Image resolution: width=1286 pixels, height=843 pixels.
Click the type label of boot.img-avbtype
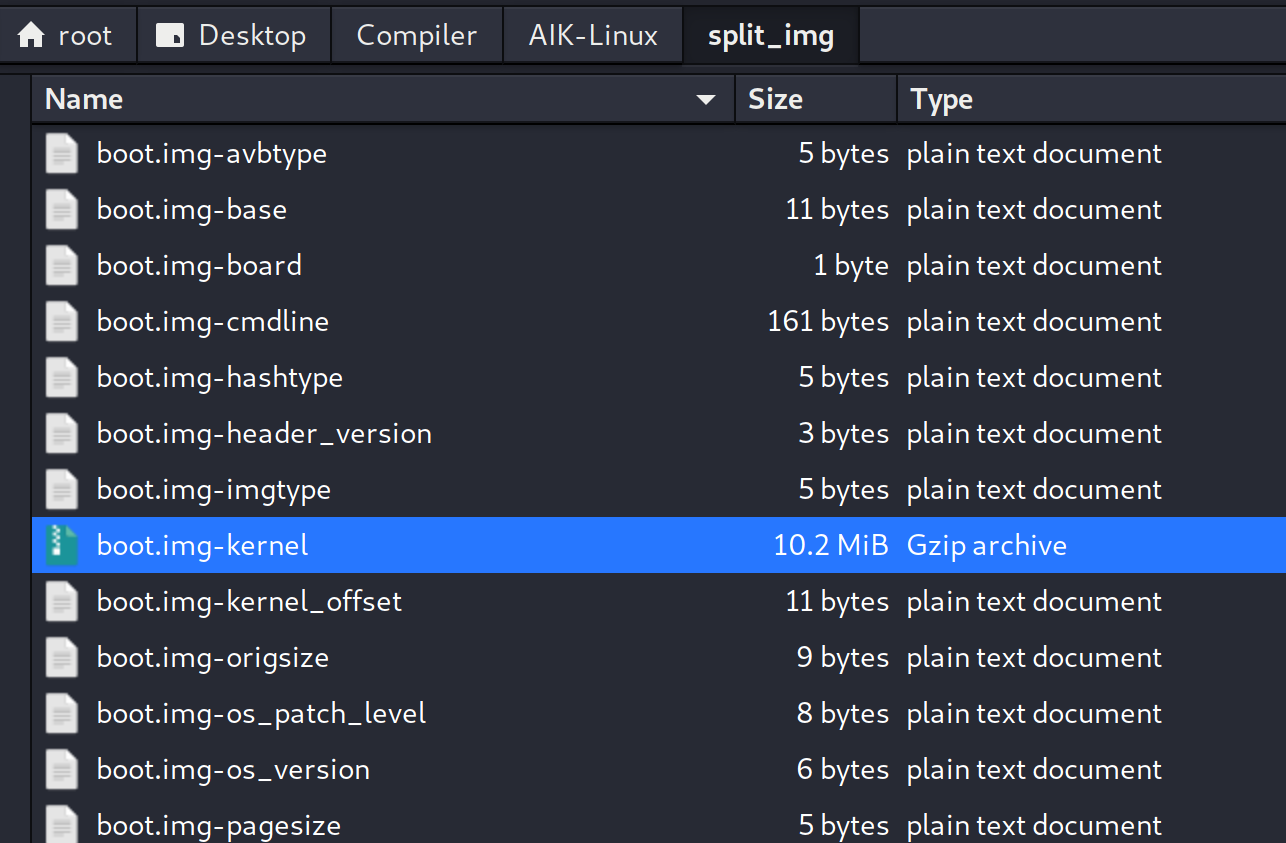coord(1034,154)
